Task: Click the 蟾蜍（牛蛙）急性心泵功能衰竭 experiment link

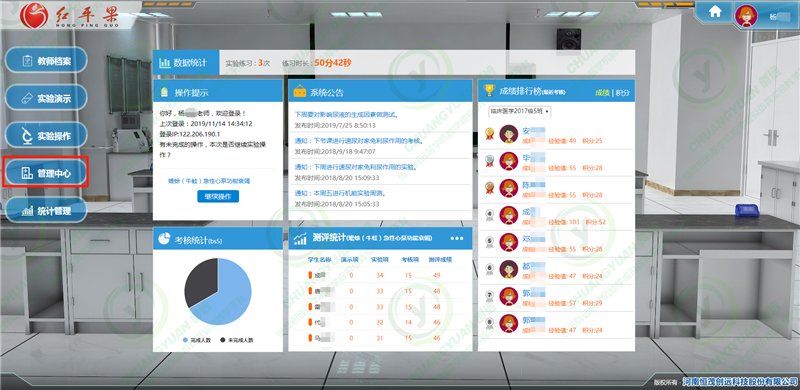Action: coord(209,181)
